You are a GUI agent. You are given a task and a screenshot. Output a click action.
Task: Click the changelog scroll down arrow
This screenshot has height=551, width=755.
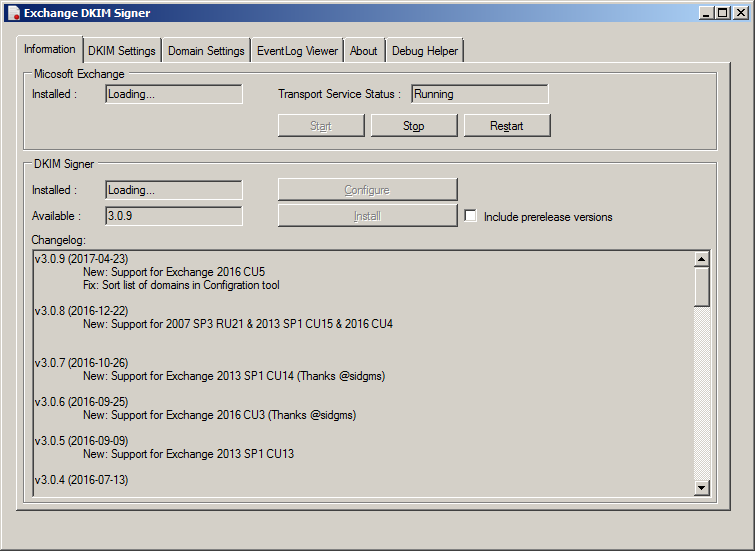(702, 487)
